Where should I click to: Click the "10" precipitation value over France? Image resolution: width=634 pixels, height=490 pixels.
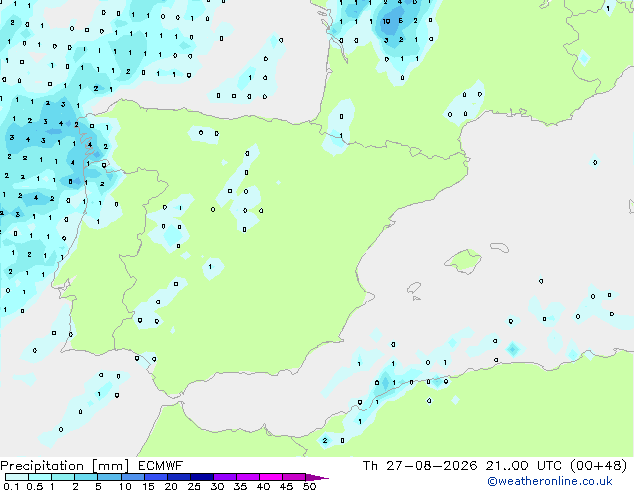tap(387, 21)
